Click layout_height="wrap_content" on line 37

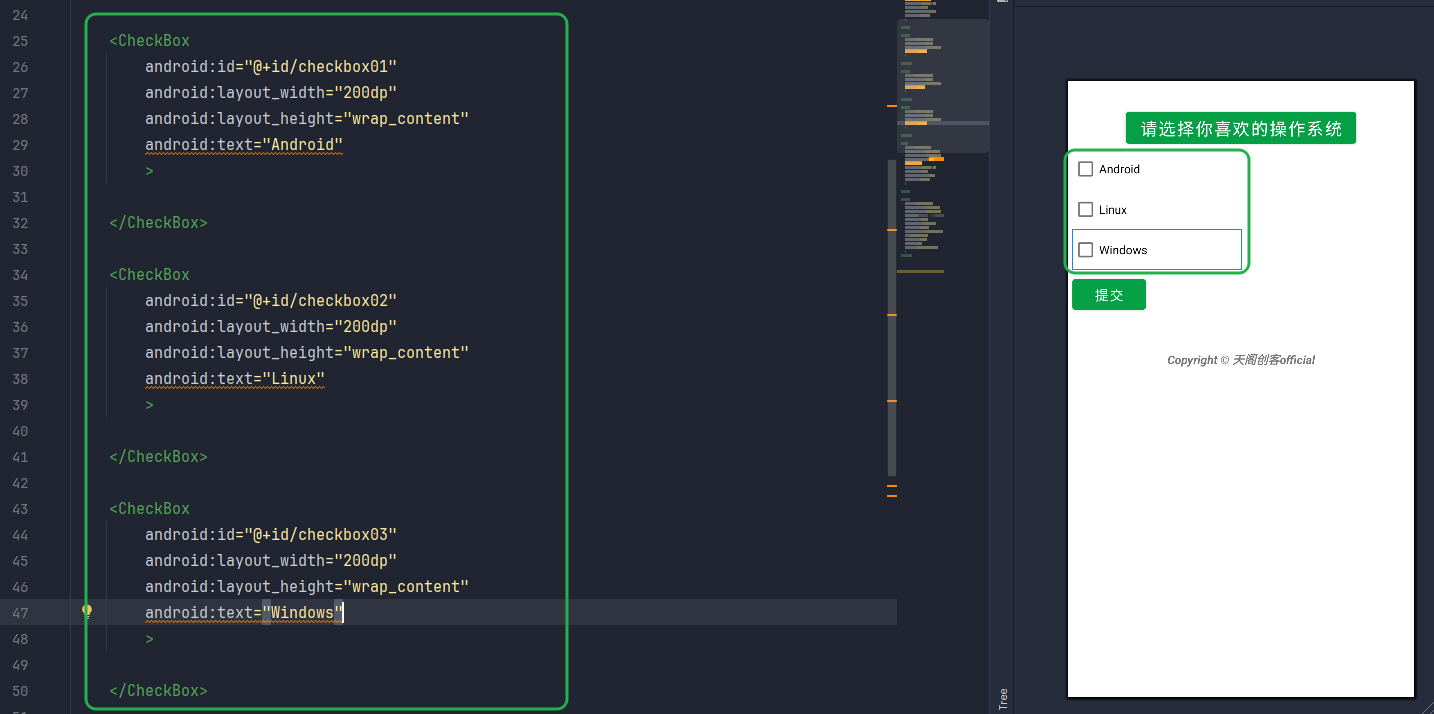(x=307, y=353)
